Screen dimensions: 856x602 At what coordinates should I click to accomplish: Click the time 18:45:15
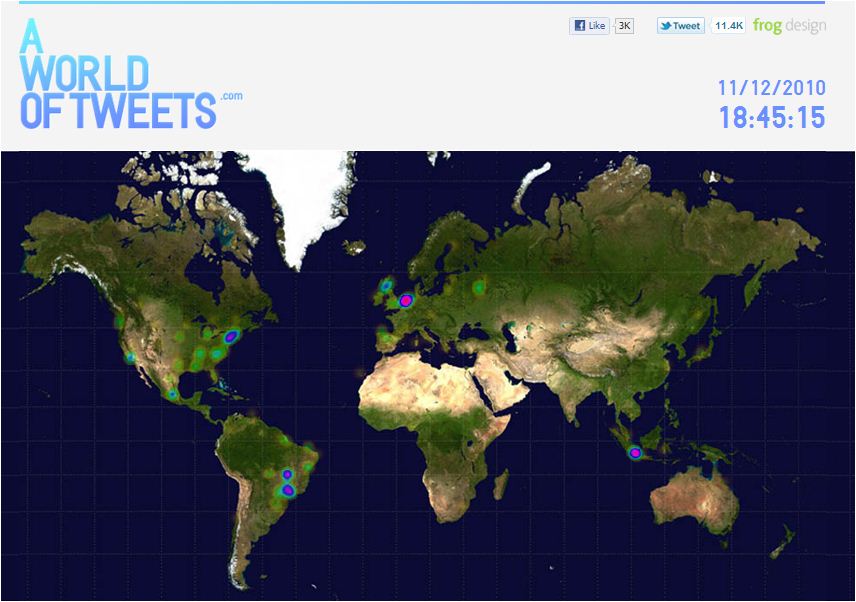771,117
